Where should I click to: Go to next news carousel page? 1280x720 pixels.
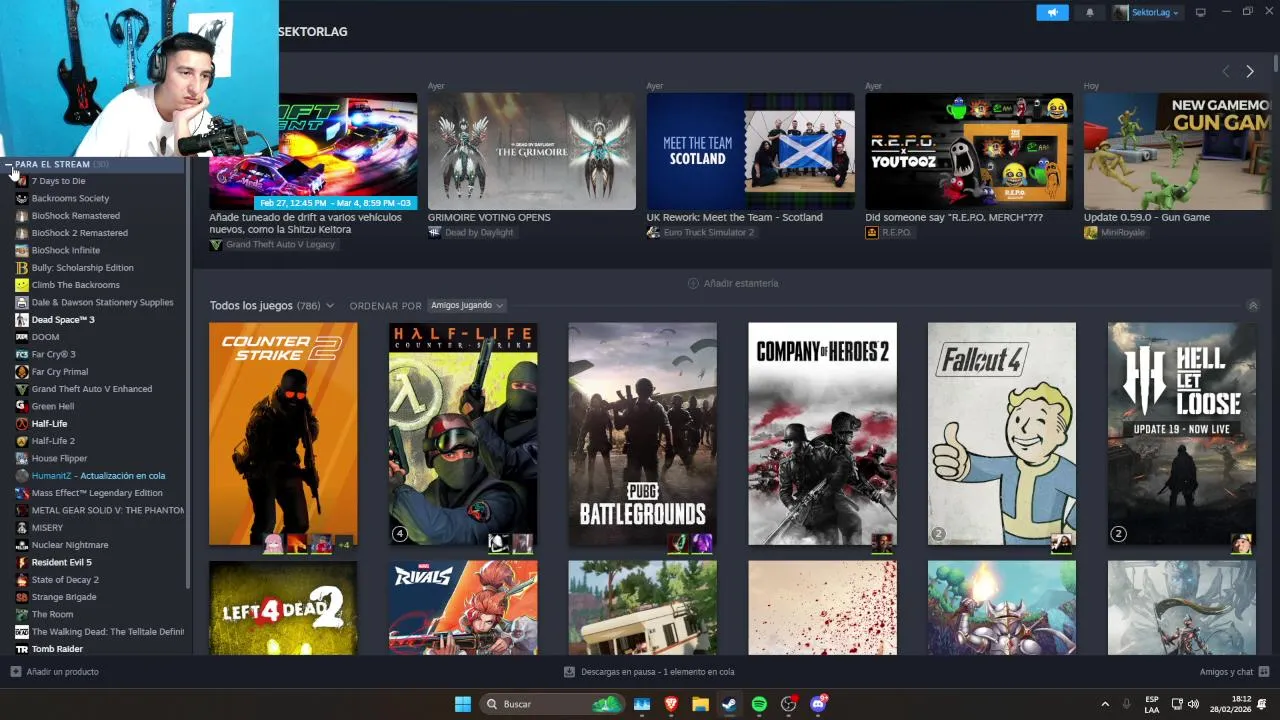coord(1249,71)
